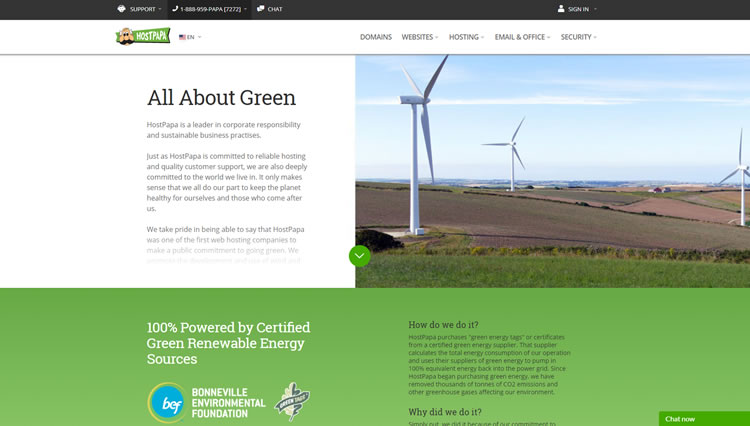Click the All About Green heading
The width and height of the screenshot is (750, 426).
(x=221, y=98)
